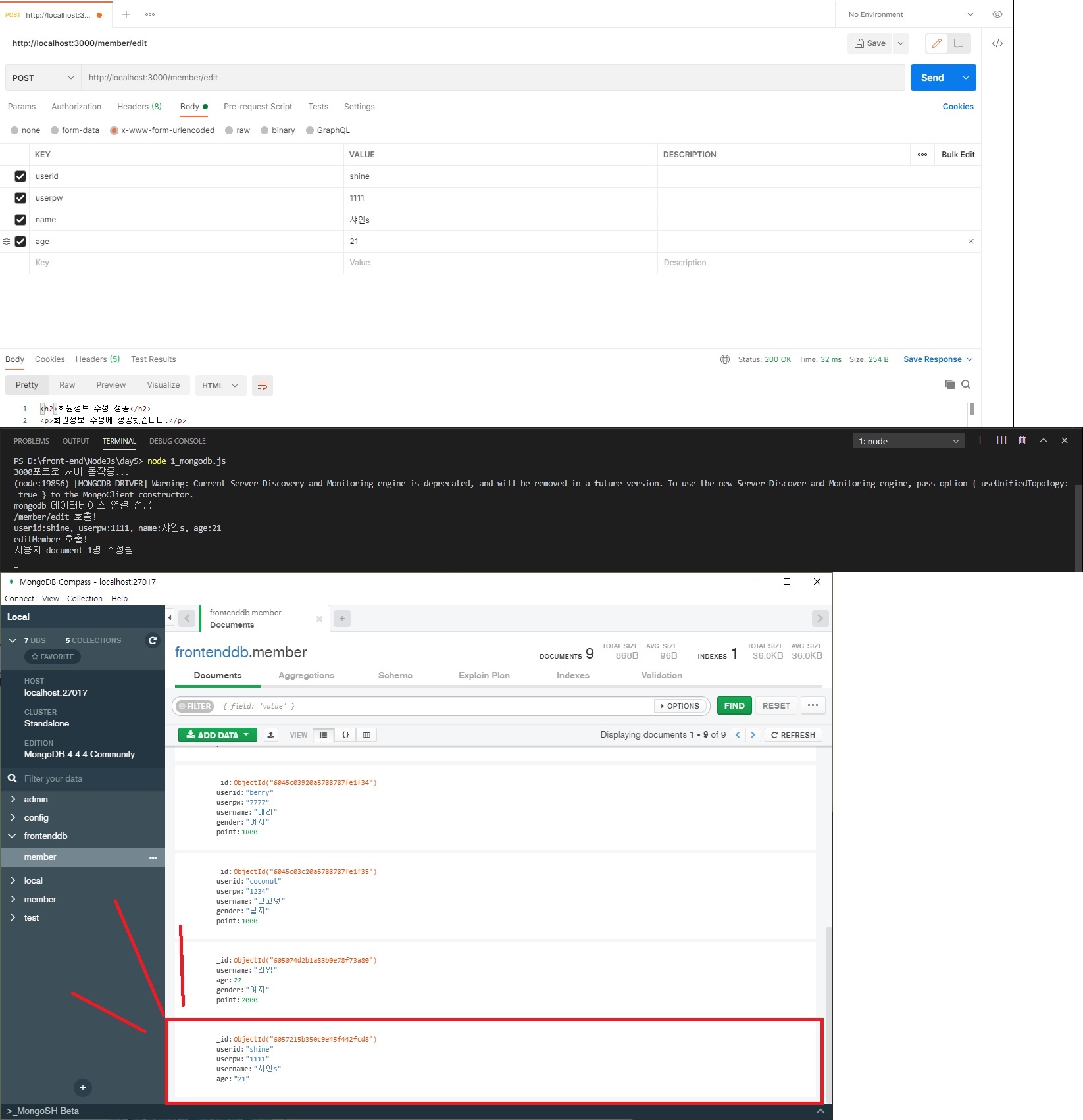
Task: Click the Postman environment quick look eye icon
Action: pos(997,14)
